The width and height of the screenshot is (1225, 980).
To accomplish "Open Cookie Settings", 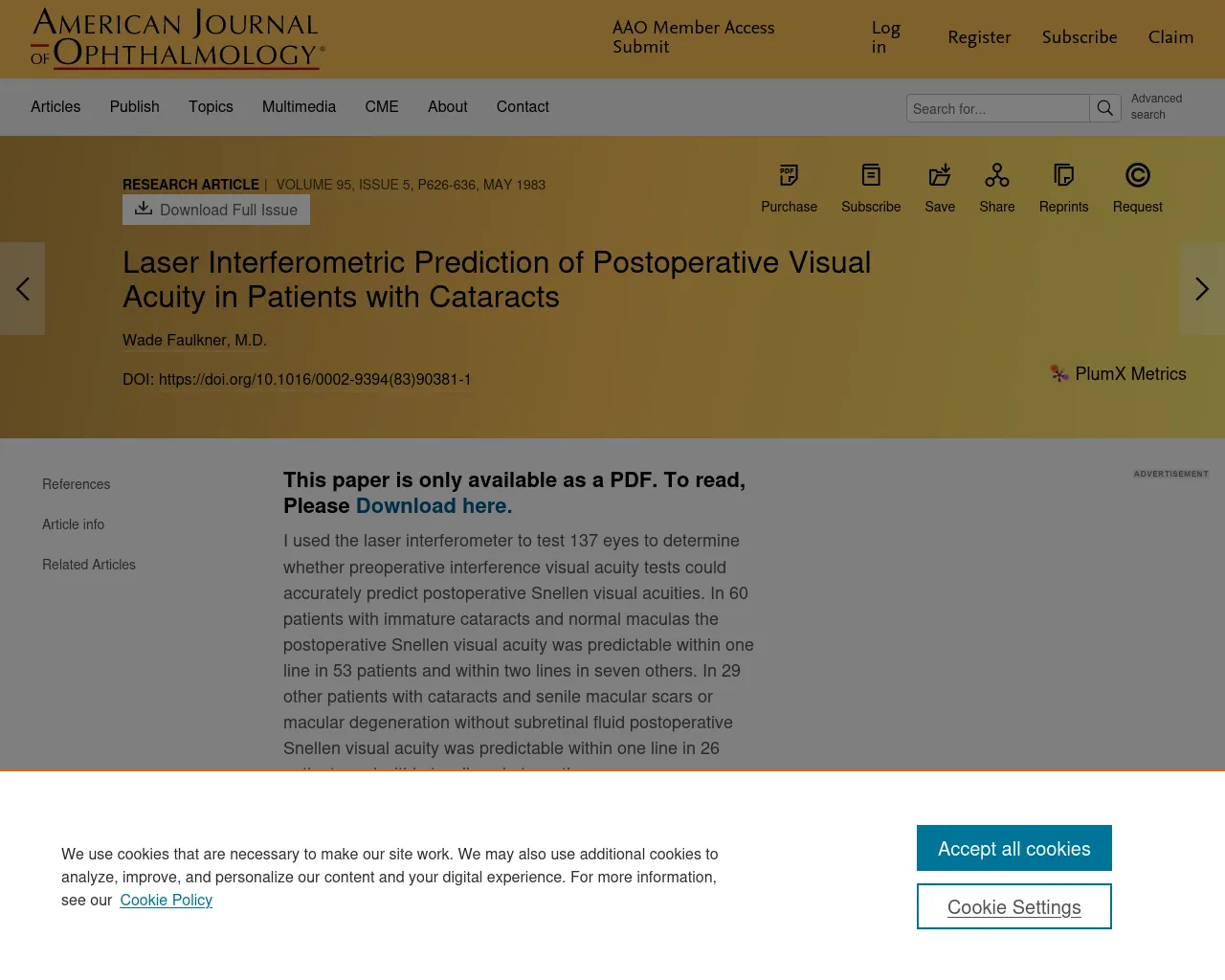I will pyautogui.click(x=1014, y=906).
